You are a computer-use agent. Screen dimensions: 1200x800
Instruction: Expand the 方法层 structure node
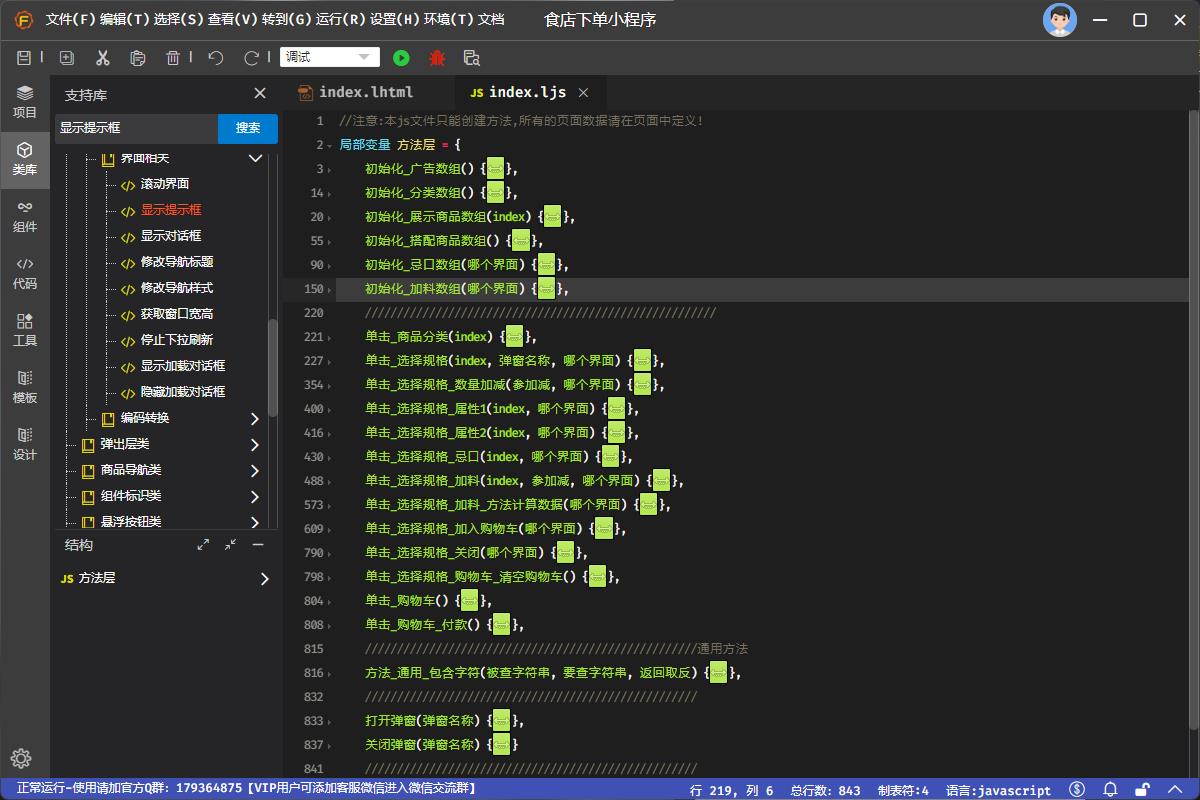point(265,579)
